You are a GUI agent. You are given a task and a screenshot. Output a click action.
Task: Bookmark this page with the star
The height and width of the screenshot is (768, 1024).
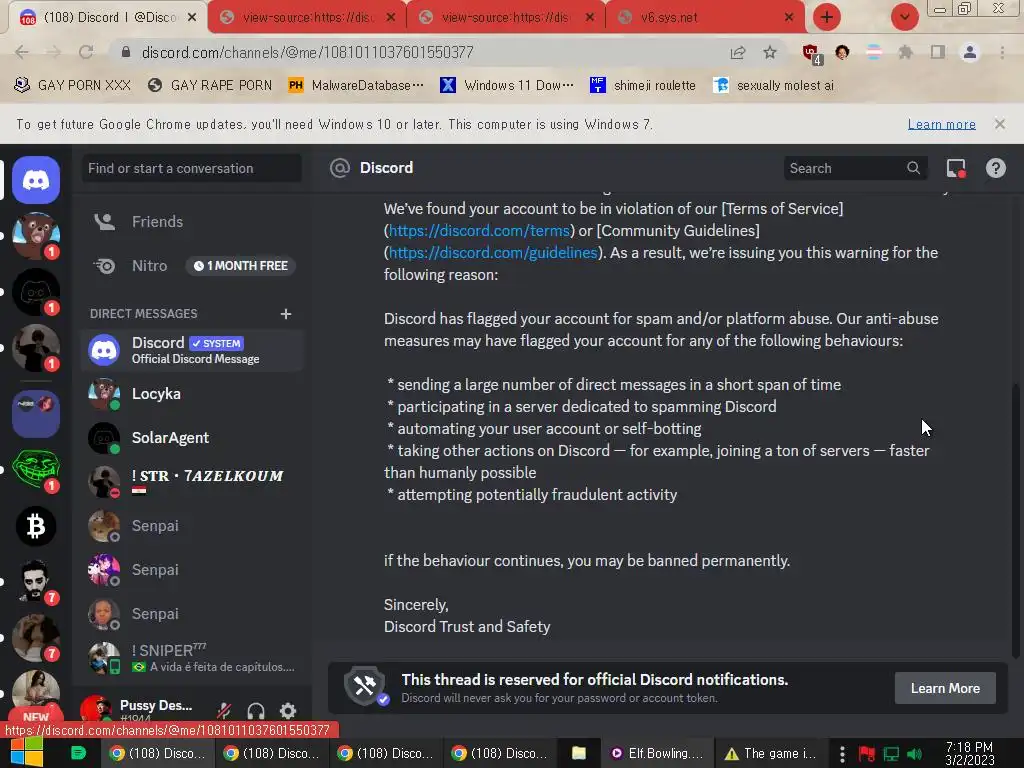click(x=770, y=52)
